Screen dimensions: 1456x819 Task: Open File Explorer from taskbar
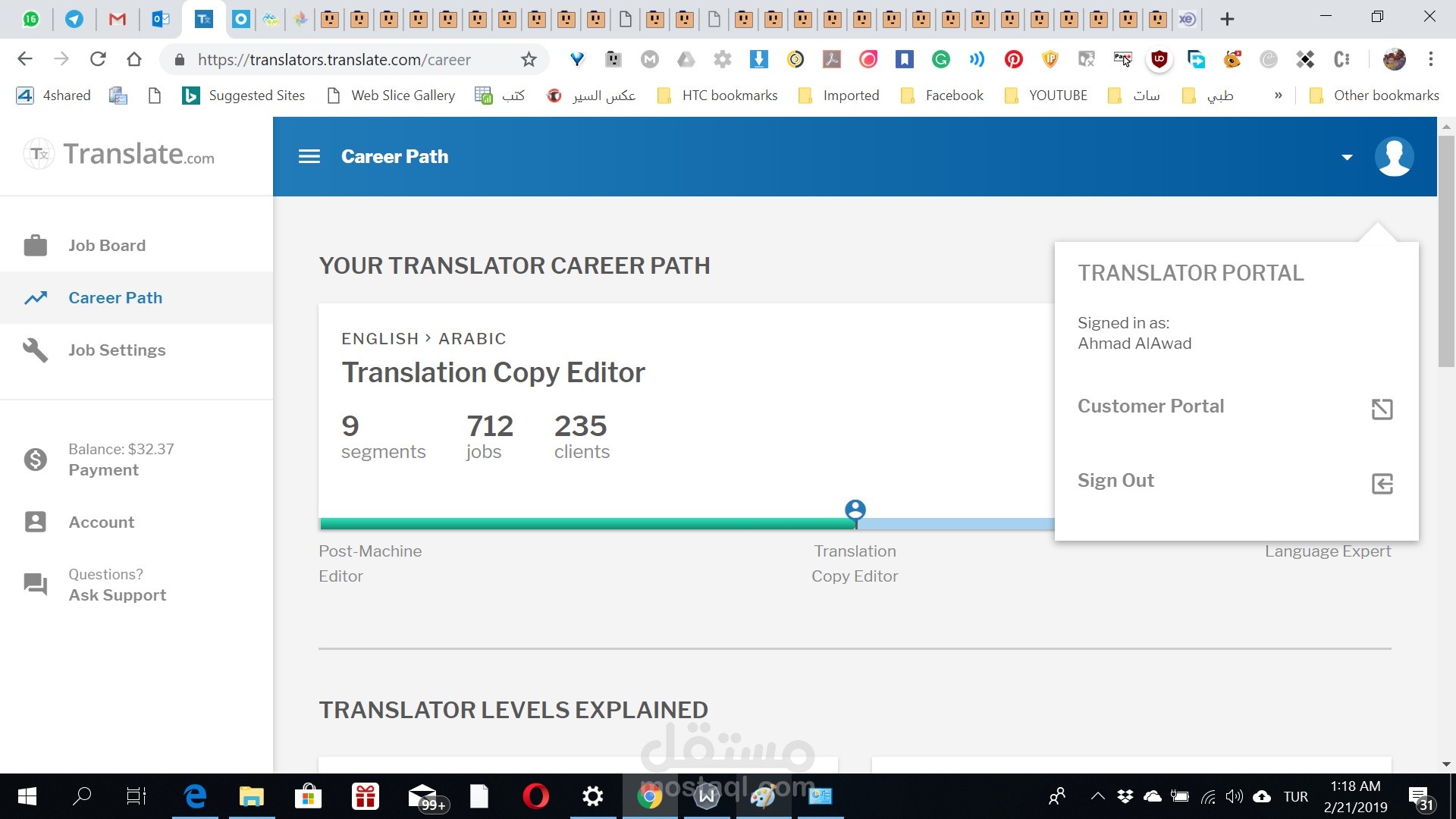click(252, 796)
